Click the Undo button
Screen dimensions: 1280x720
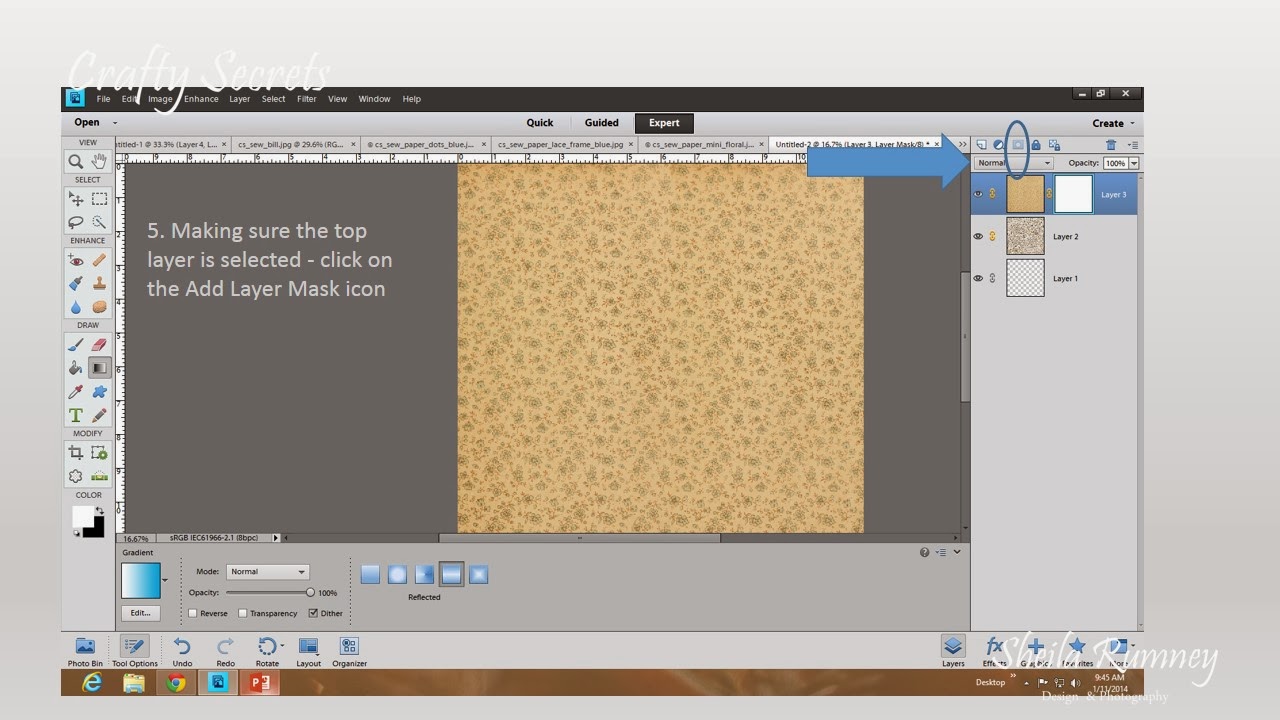coord(182,651)
